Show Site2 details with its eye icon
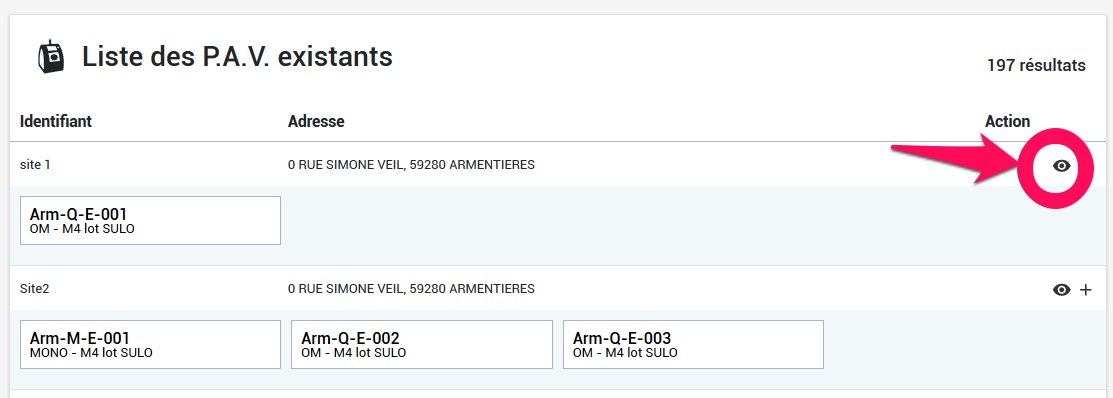 click(1061, 289)
